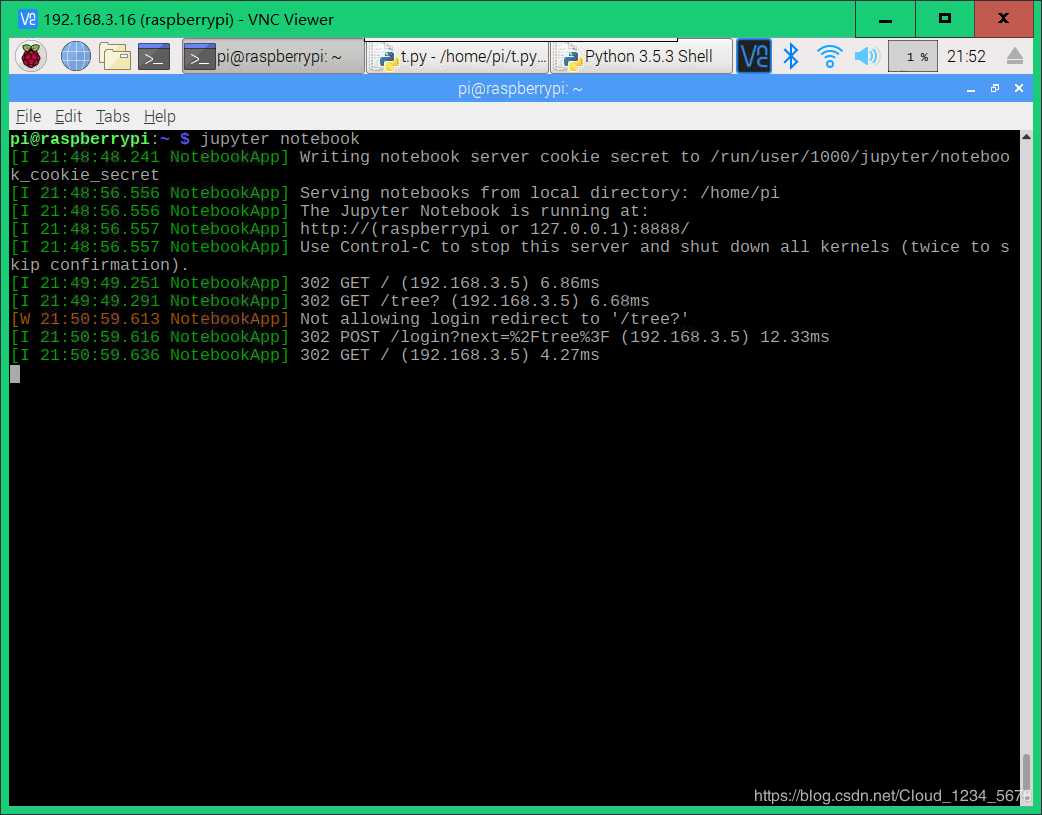Viewport: 1042px width, 815px height.
Task: Click the terminal cursor block
Action: pyautogui.click(x=15, y=374)
